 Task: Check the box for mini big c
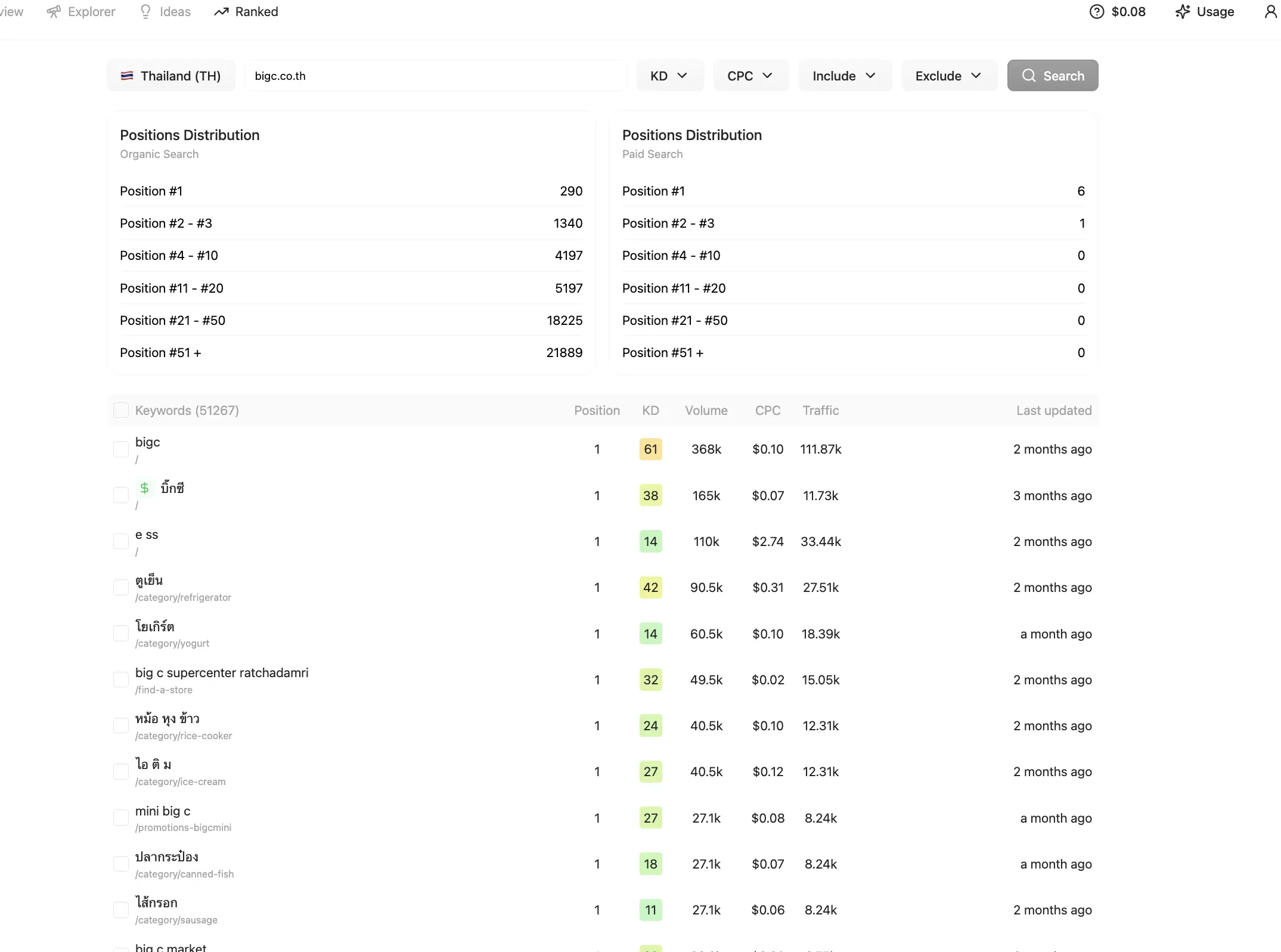tap(121, 818)
